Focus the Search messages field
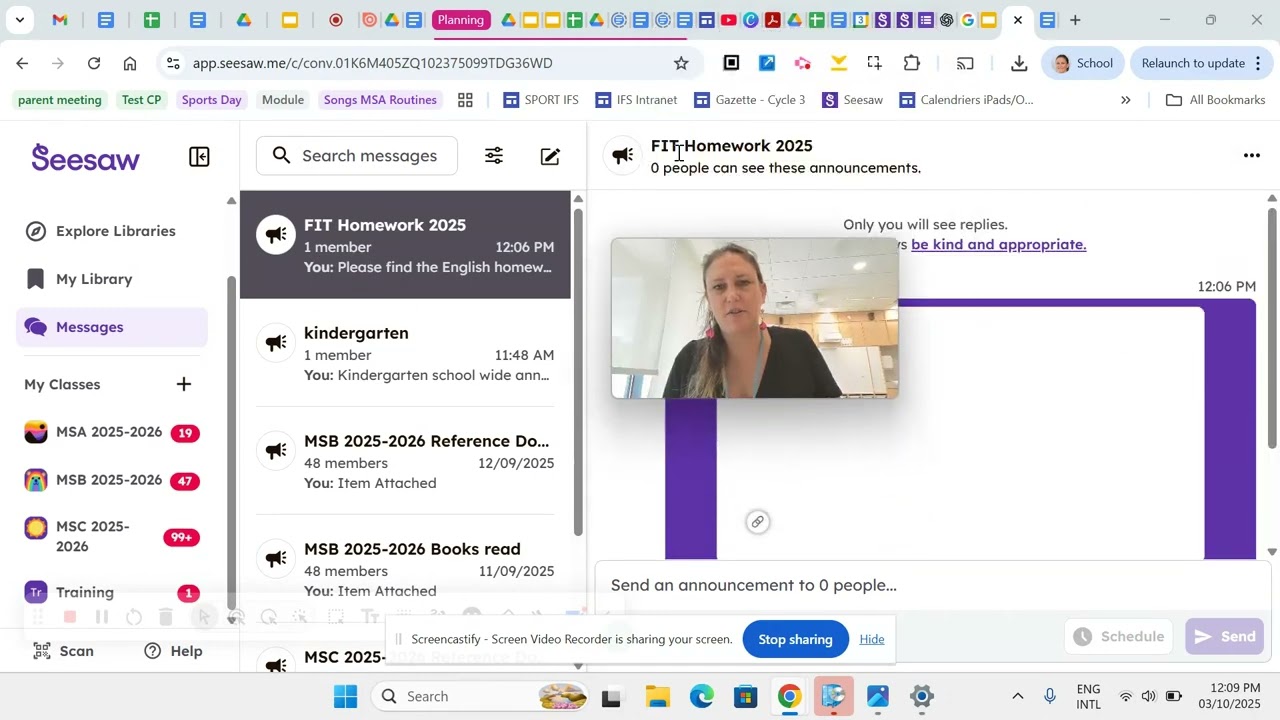 click(357, 156)
